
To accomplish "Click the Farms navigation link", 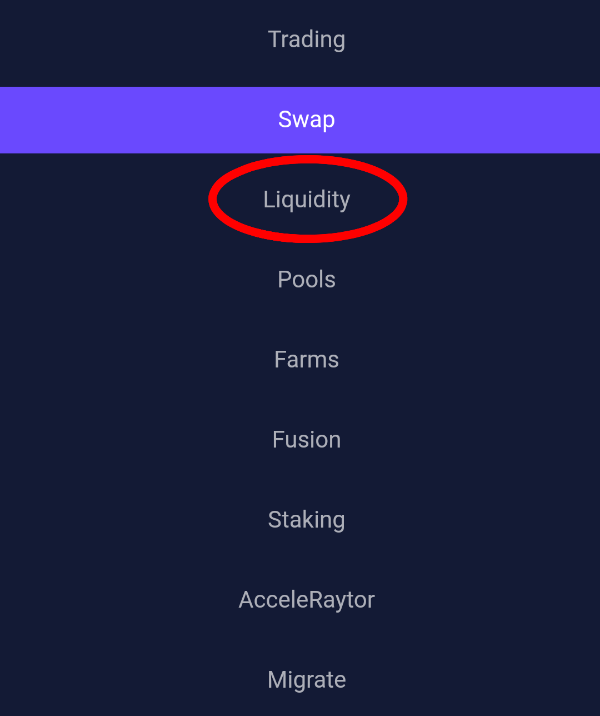I will click(x=306, y=360).
